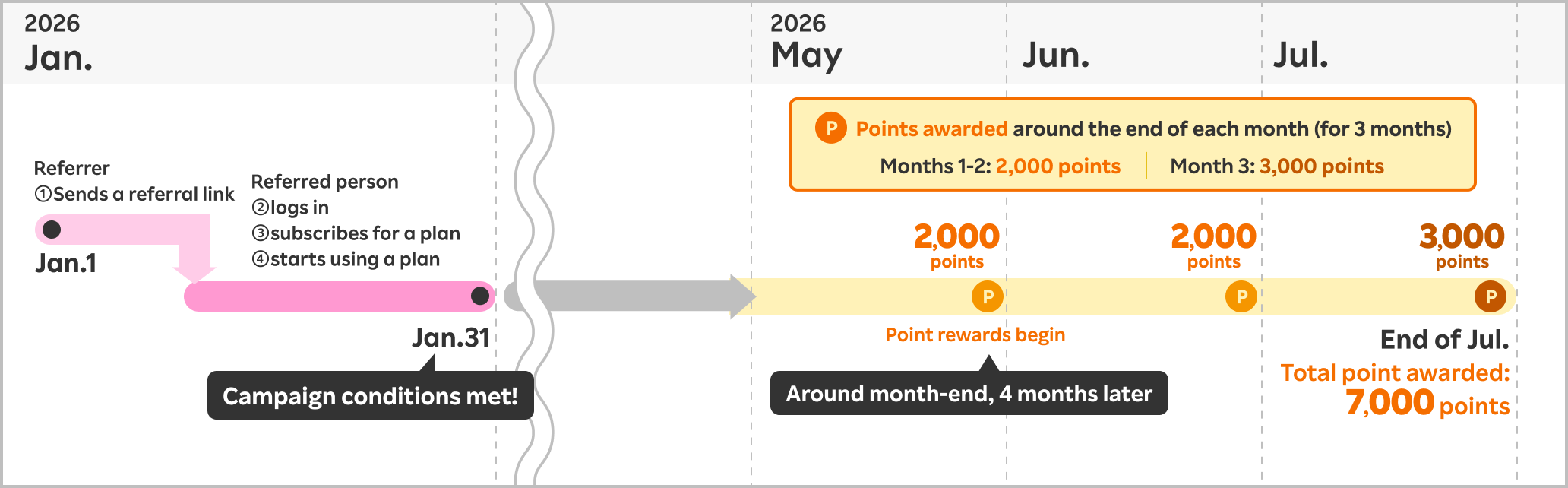Viewport: 1568px width, 488px height.
Task: Click the dark orange P coin for July
Action: (x=1491, y=296)
